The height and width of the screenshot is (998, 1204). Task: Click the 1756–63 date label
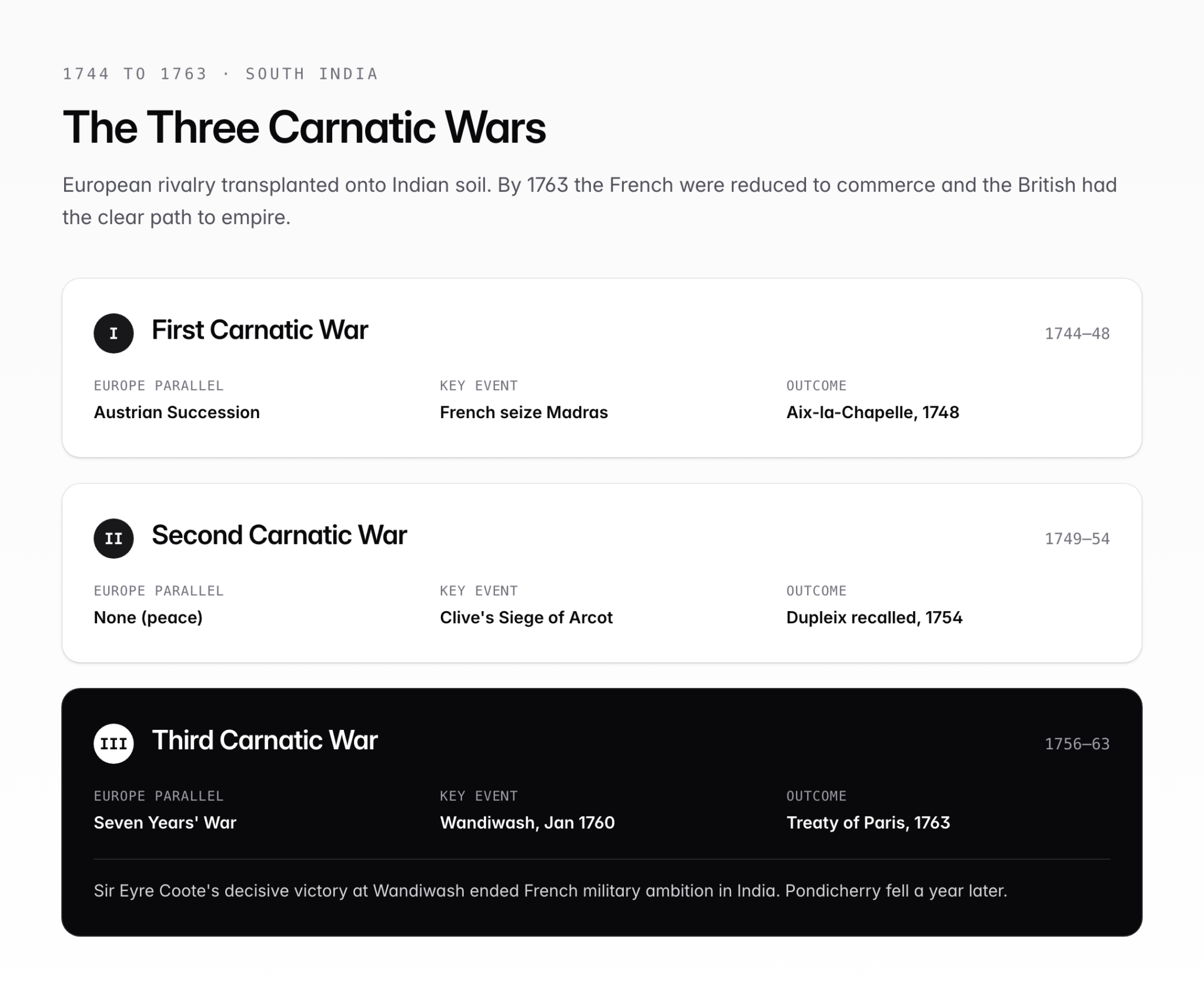(1077, 744)
